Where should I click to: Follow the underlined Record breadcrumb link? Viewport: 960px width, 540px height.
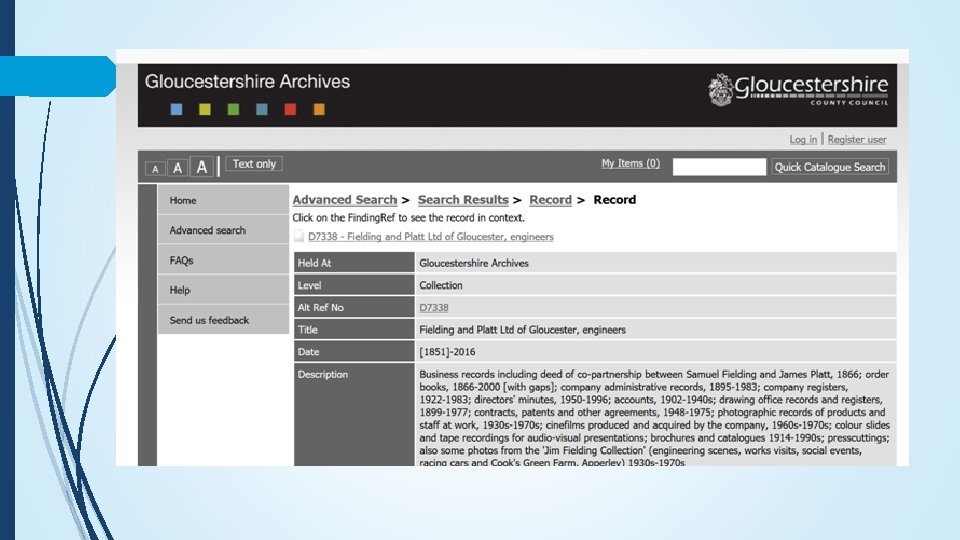click(550, 200)
